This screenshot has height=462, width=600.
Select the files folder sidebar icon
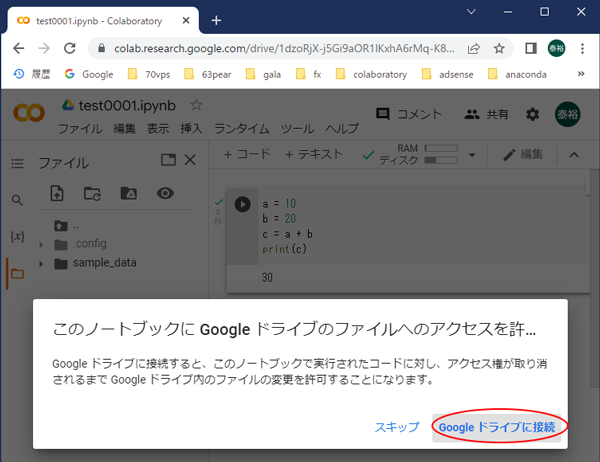click(18, 274)
